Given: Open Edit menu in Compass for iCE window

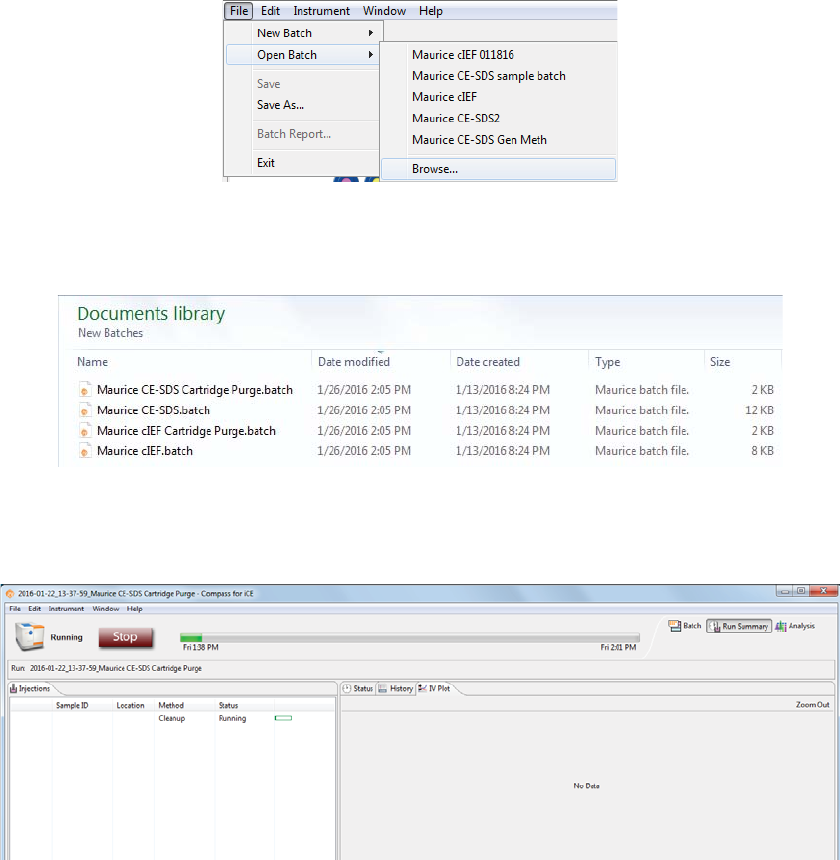Looking at the screenshot, I should (x=35, y=609).
